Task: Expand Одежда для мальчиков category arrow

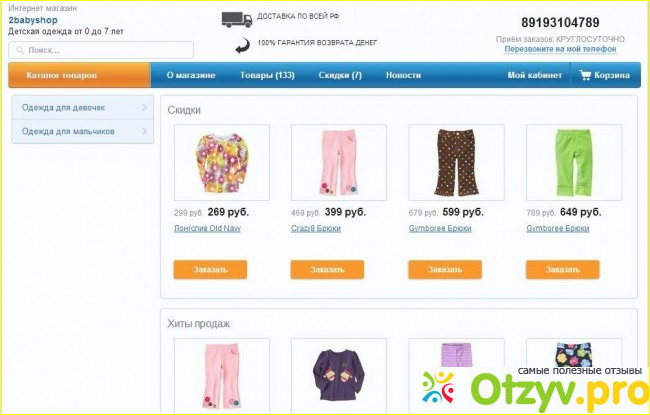Action: 145,131
